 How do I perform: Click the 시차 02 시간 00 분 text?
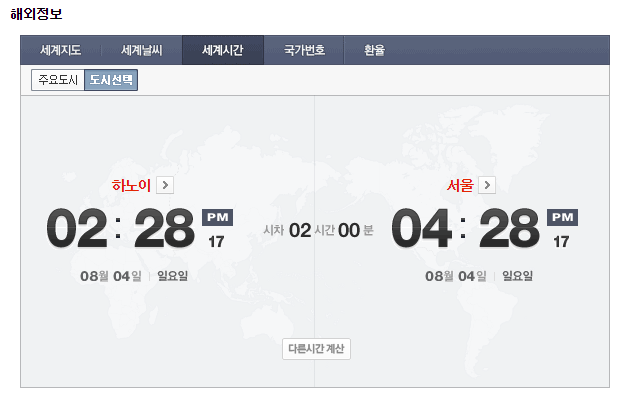(x=318, y=230)
